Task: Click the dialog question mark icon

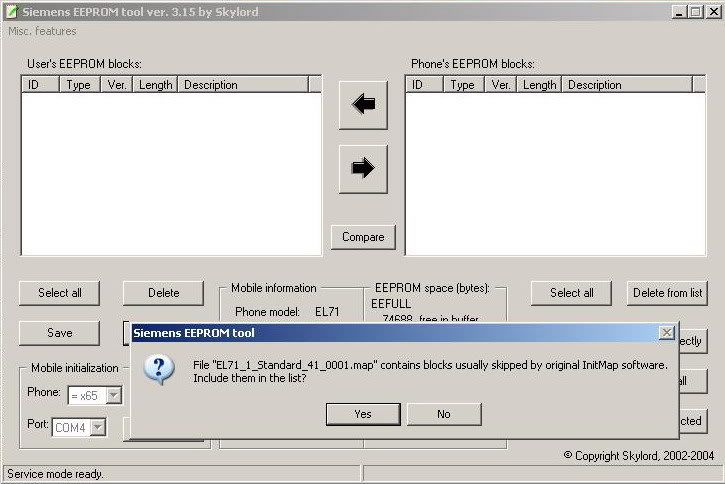Action: tap(159, 370)
